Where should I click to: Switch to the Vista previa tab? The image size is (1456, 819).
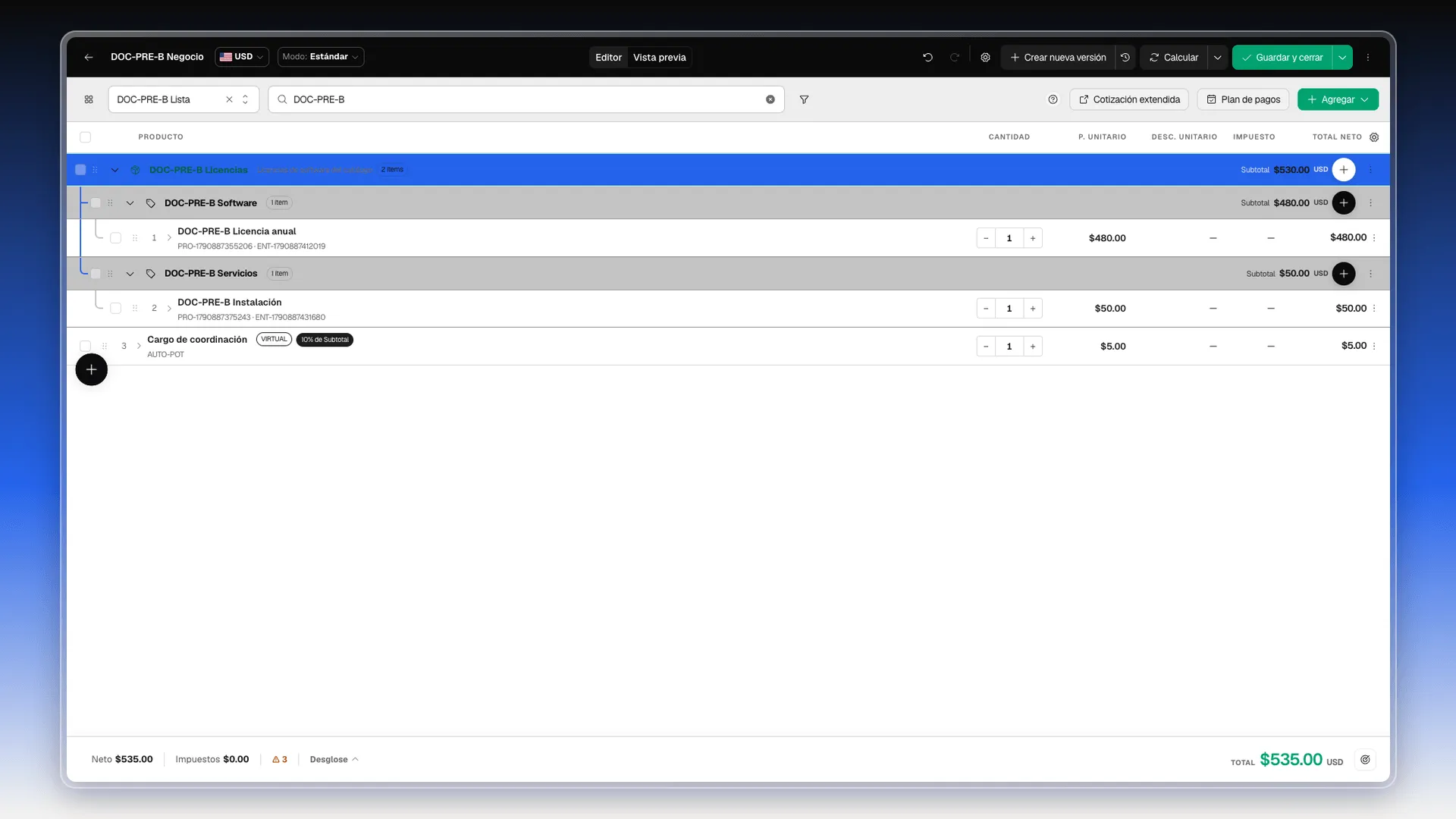click(x=660, y=58)
